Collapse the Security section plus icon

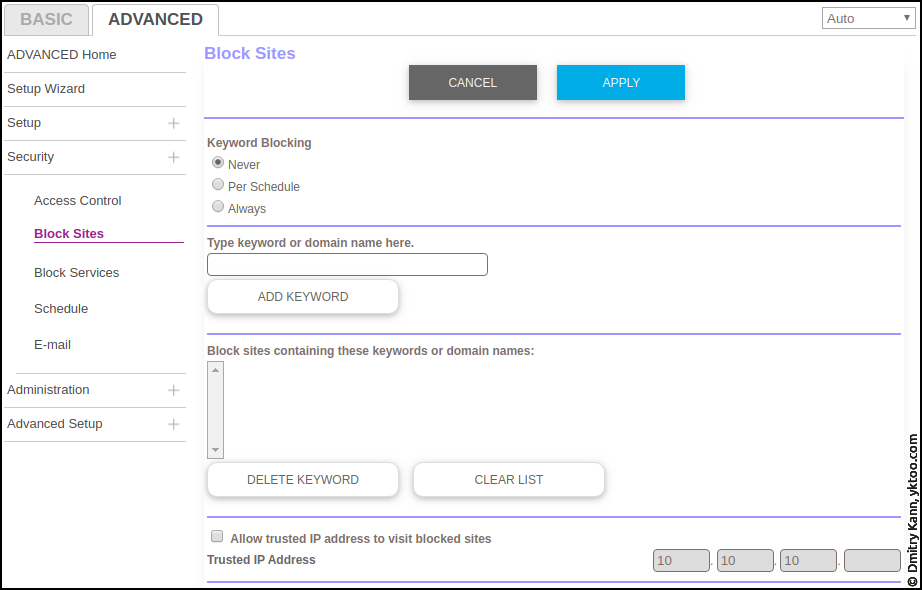pos(173,157)
